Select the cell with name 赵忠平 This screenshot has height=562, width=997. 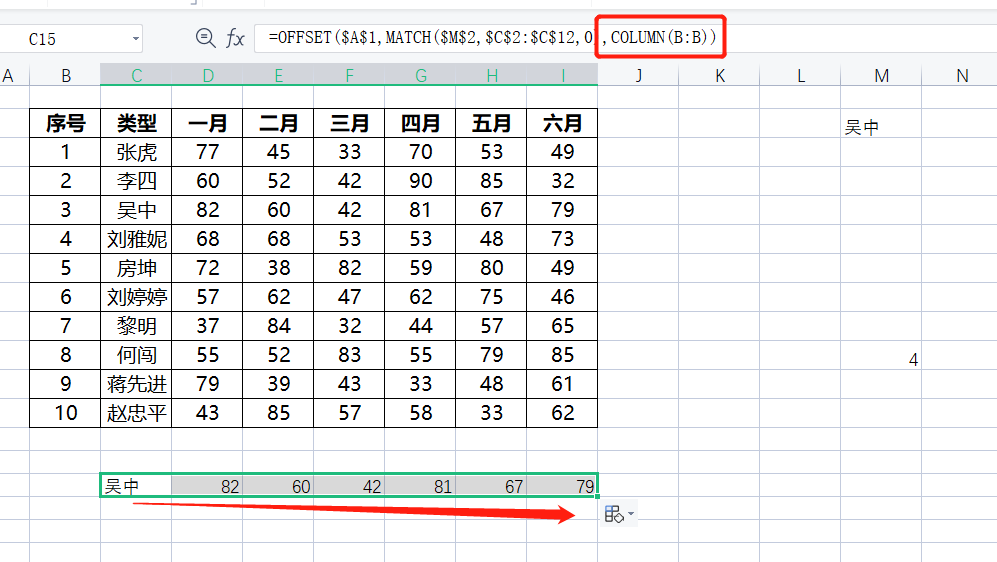coord(136,413)
